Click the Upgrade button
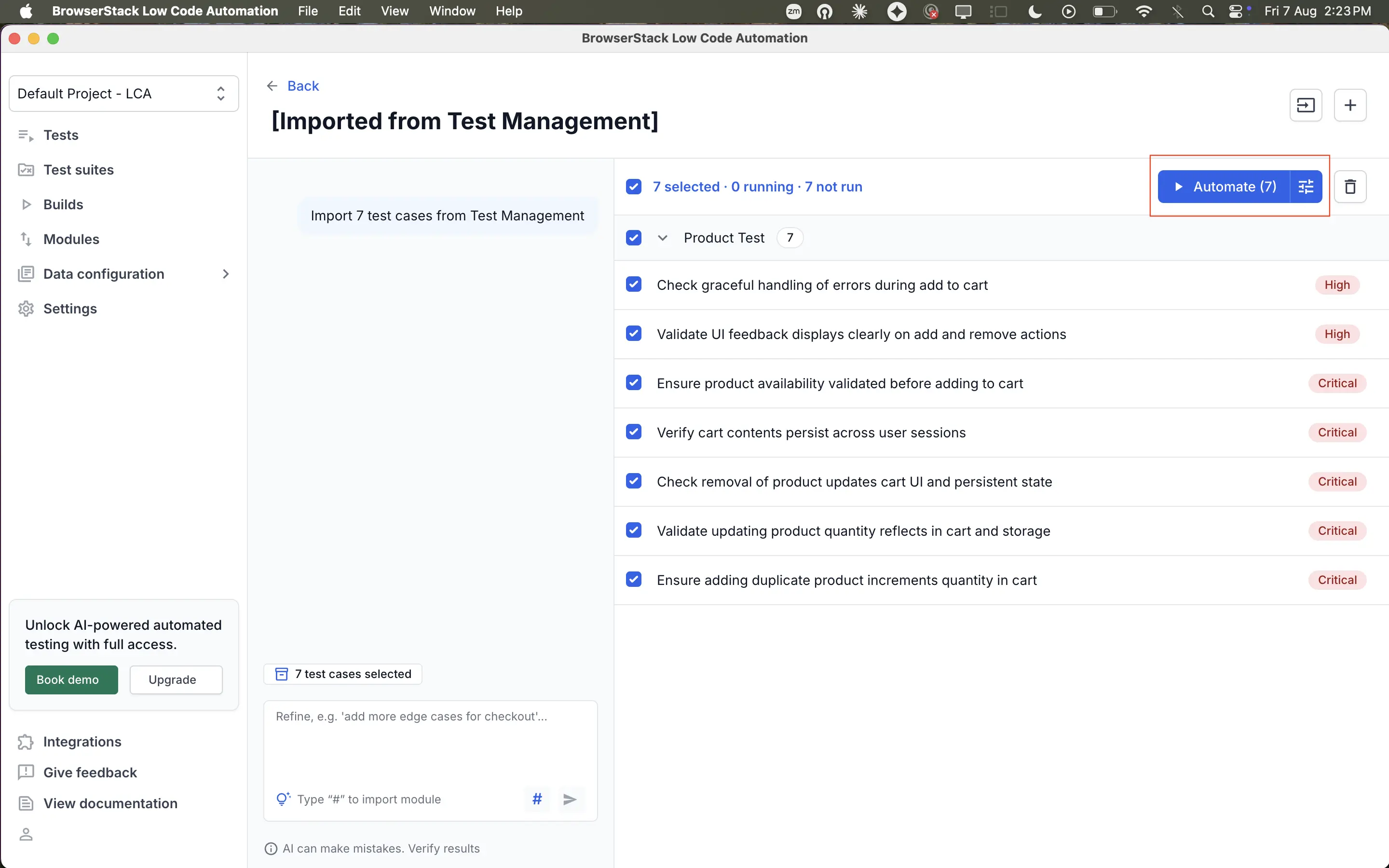 coord(176,680)
